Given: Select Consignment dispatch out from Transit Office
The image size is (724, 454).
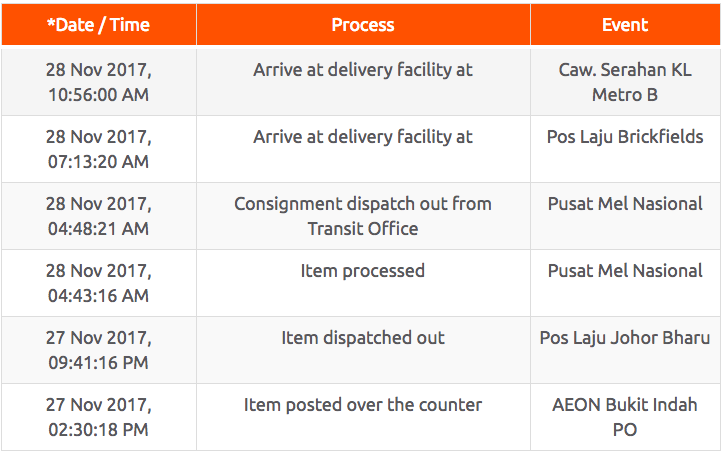Looking at the screenshot, I should click(x=363, y=216).
